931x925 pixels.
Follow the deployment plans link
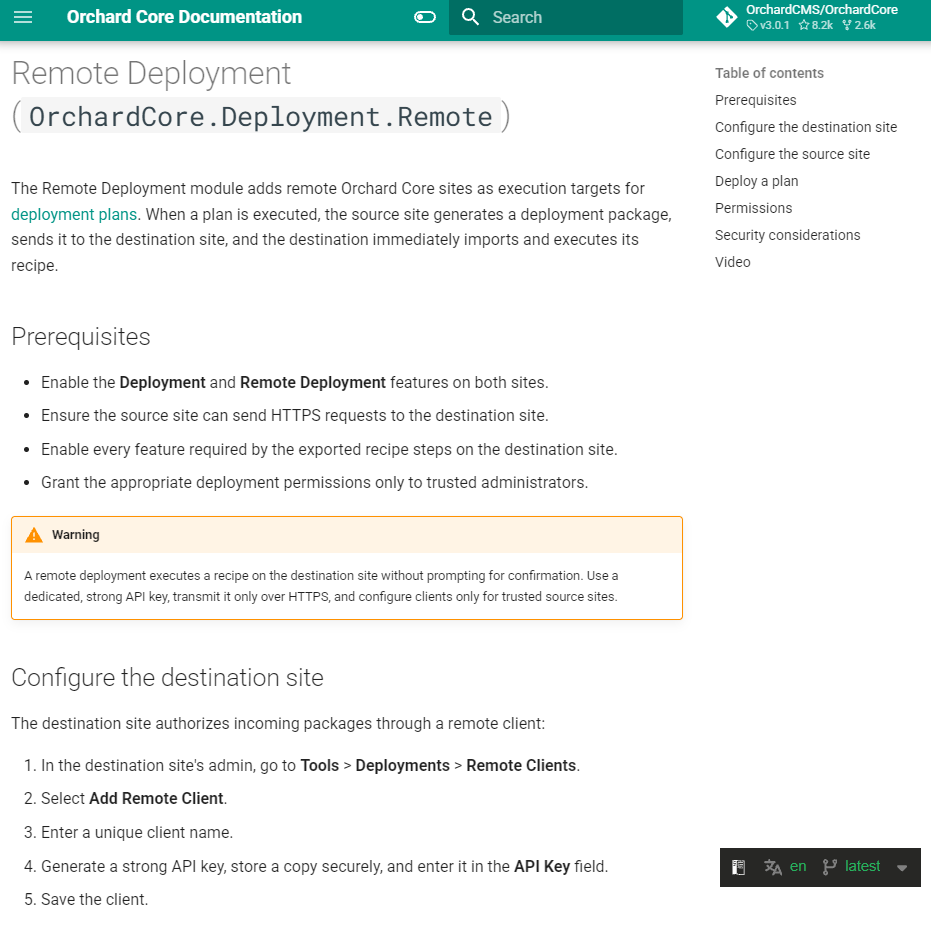pos(74,214)
